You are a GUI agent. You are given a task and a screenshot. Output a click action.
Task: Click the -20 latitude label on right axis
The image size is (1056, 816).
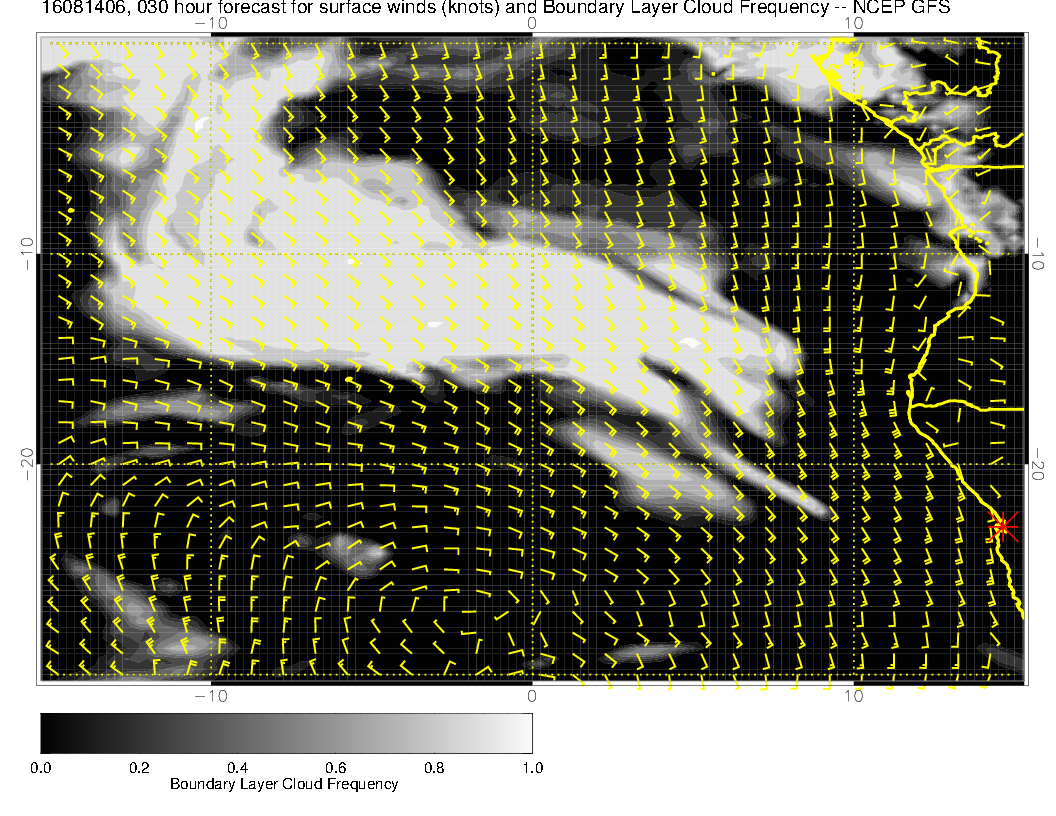tap(1040, 464)
